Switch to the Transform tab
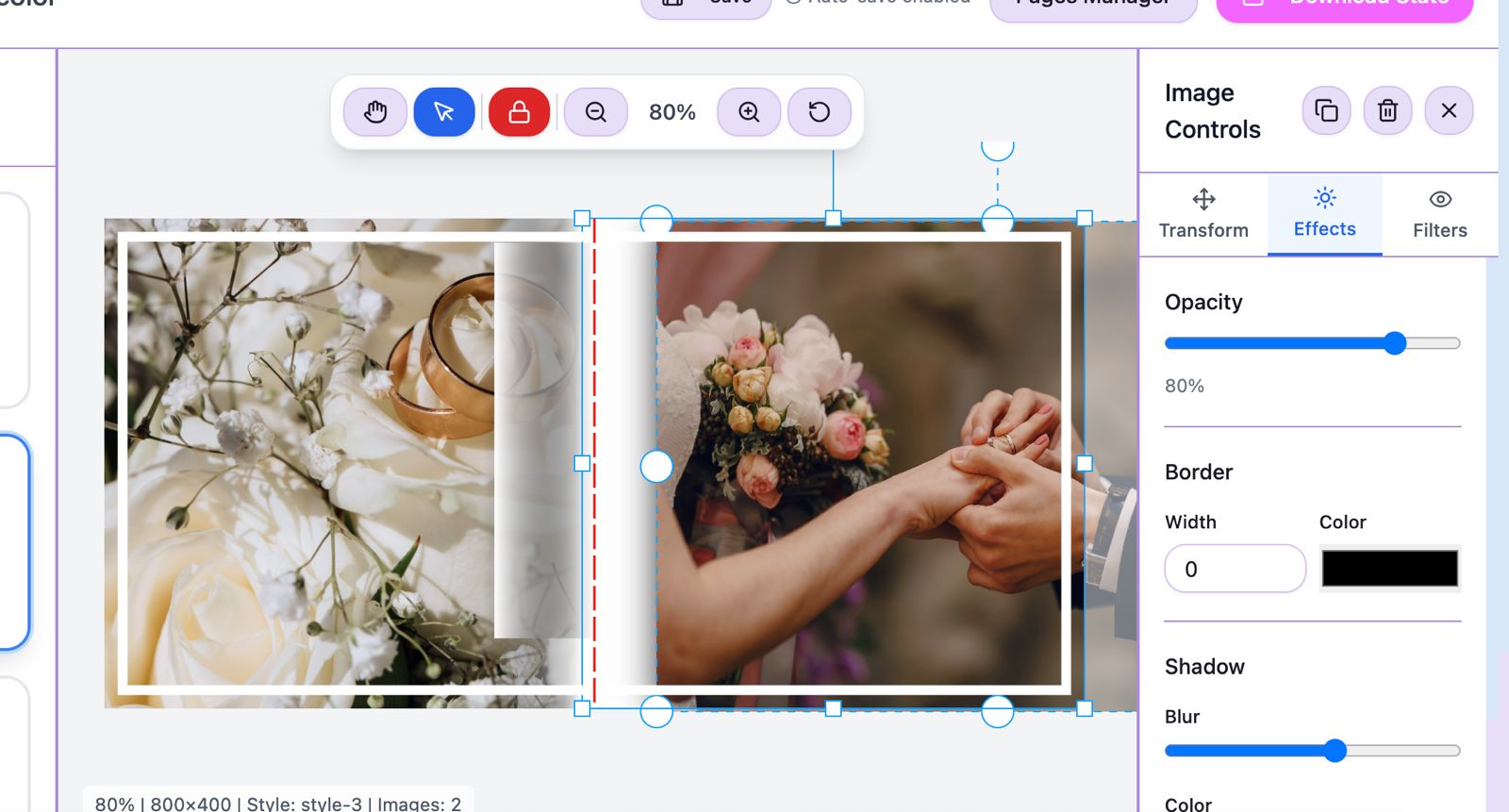This screenshot has width=1509, height=812. click(1203, 214)
